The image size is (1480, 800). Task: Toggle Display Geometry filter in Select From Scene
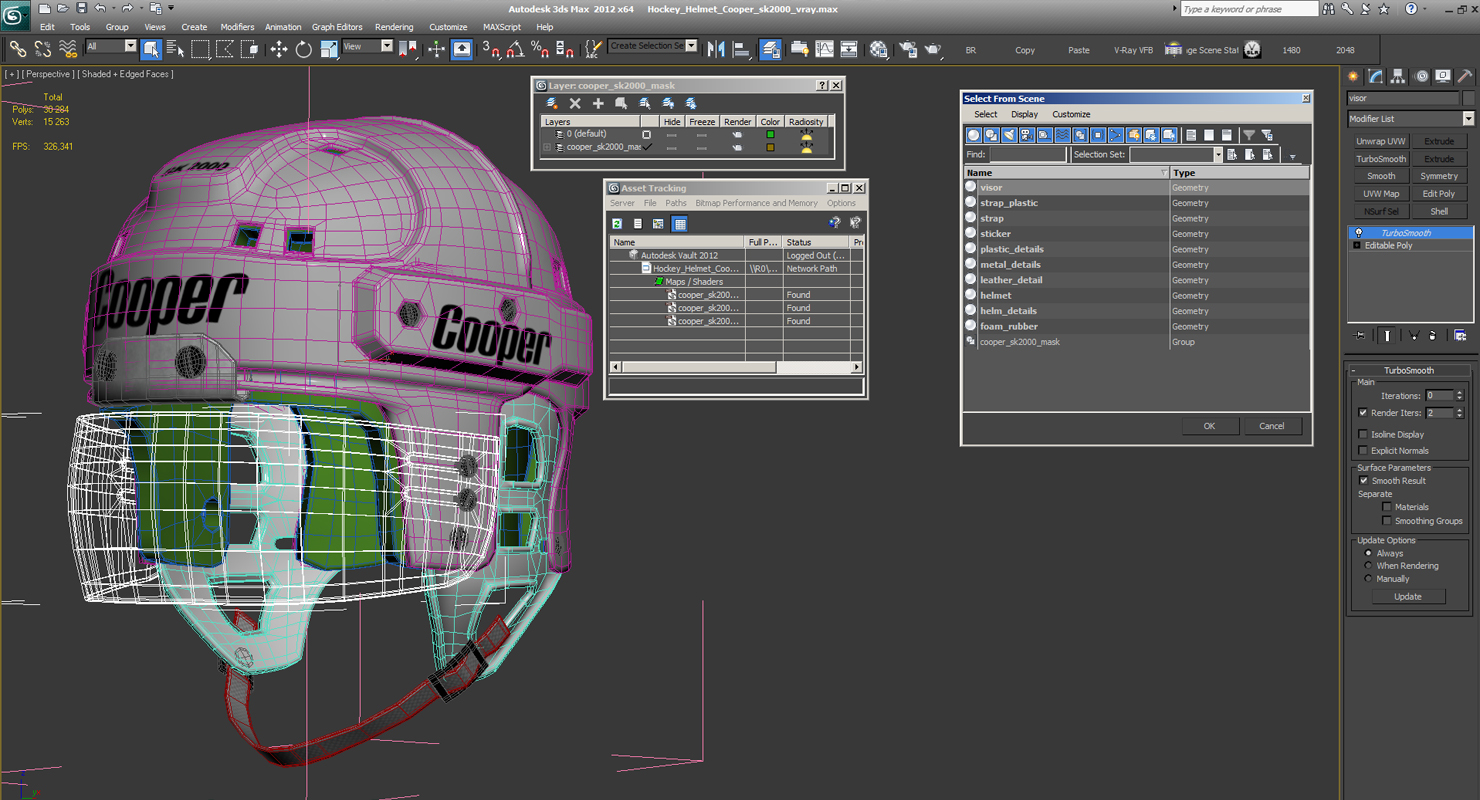[974, 135]
